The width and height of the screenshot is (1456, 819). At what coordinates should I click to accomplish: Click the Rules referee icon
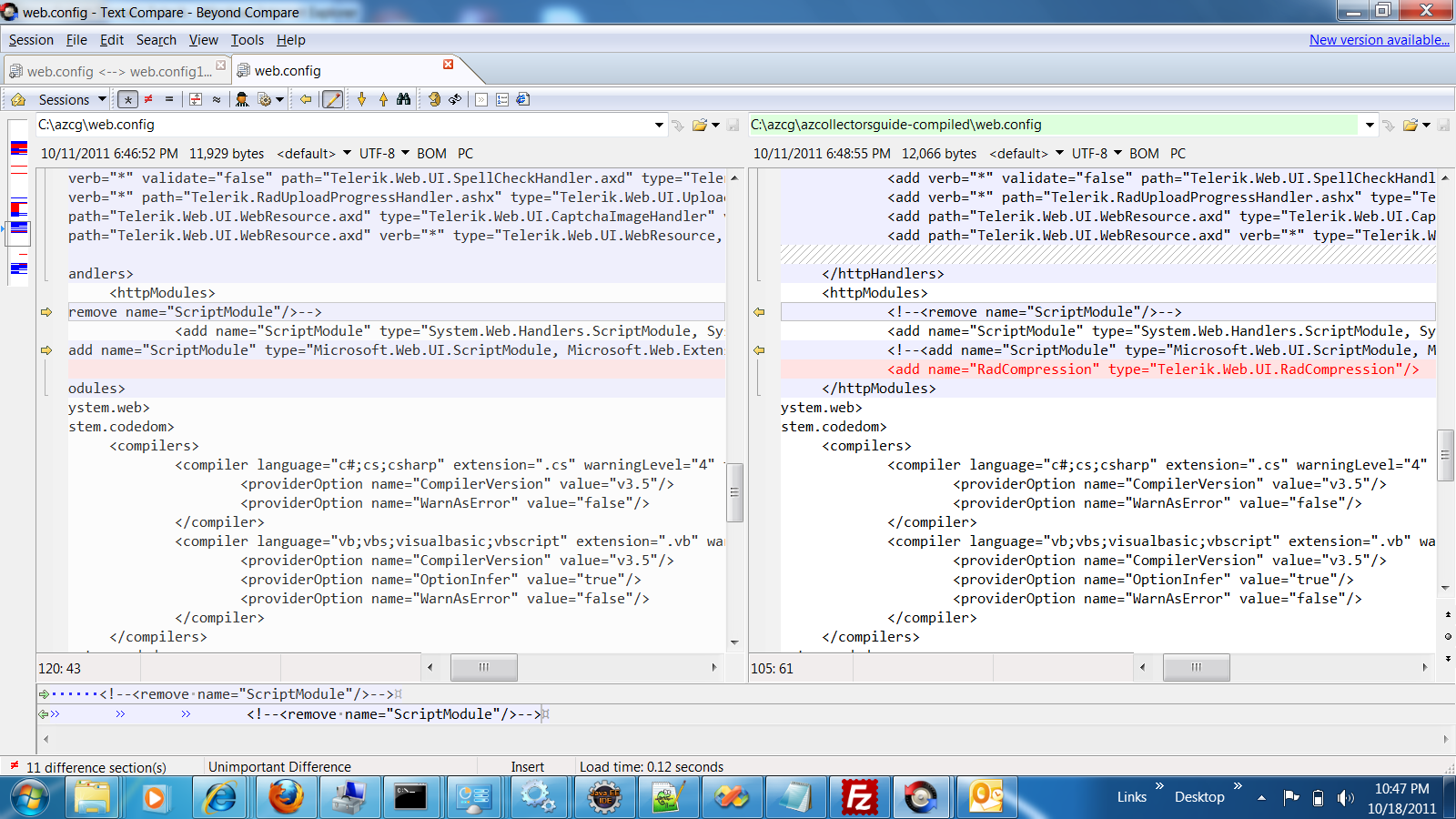(242, 99)
